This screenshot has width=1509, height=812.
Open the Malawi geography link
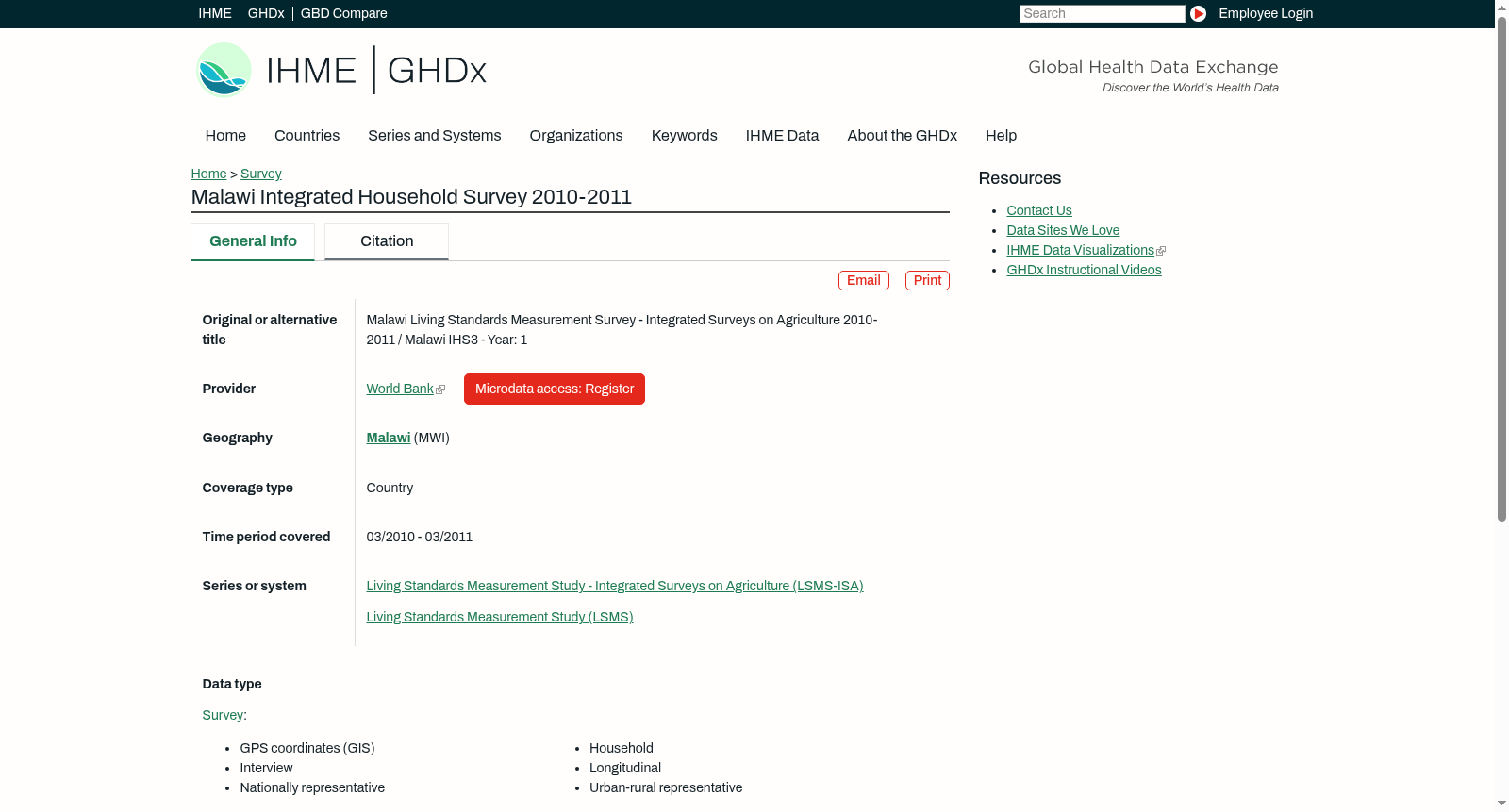coord(389,438)
